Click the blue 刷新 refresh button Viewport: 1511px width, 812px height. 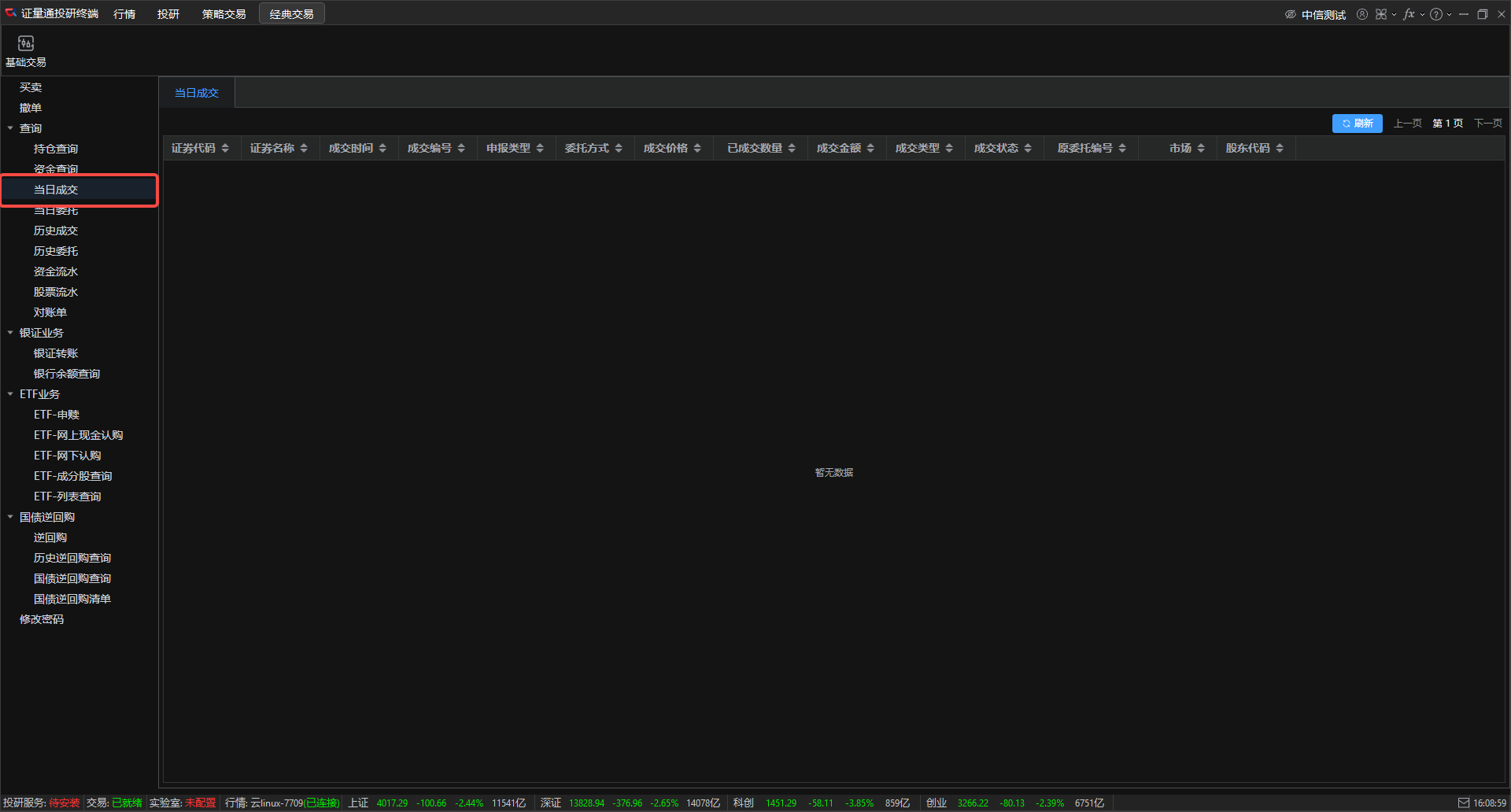coord(1357,124)
